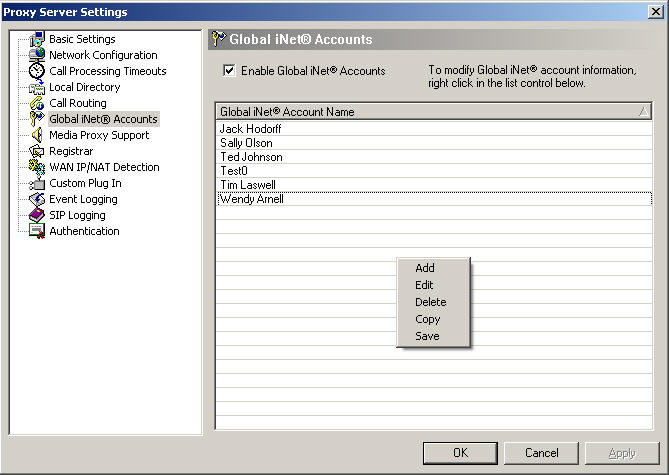Screen dimensions: 669x475
Task: Choose Add from the context menu
Action: coord(433,268)
